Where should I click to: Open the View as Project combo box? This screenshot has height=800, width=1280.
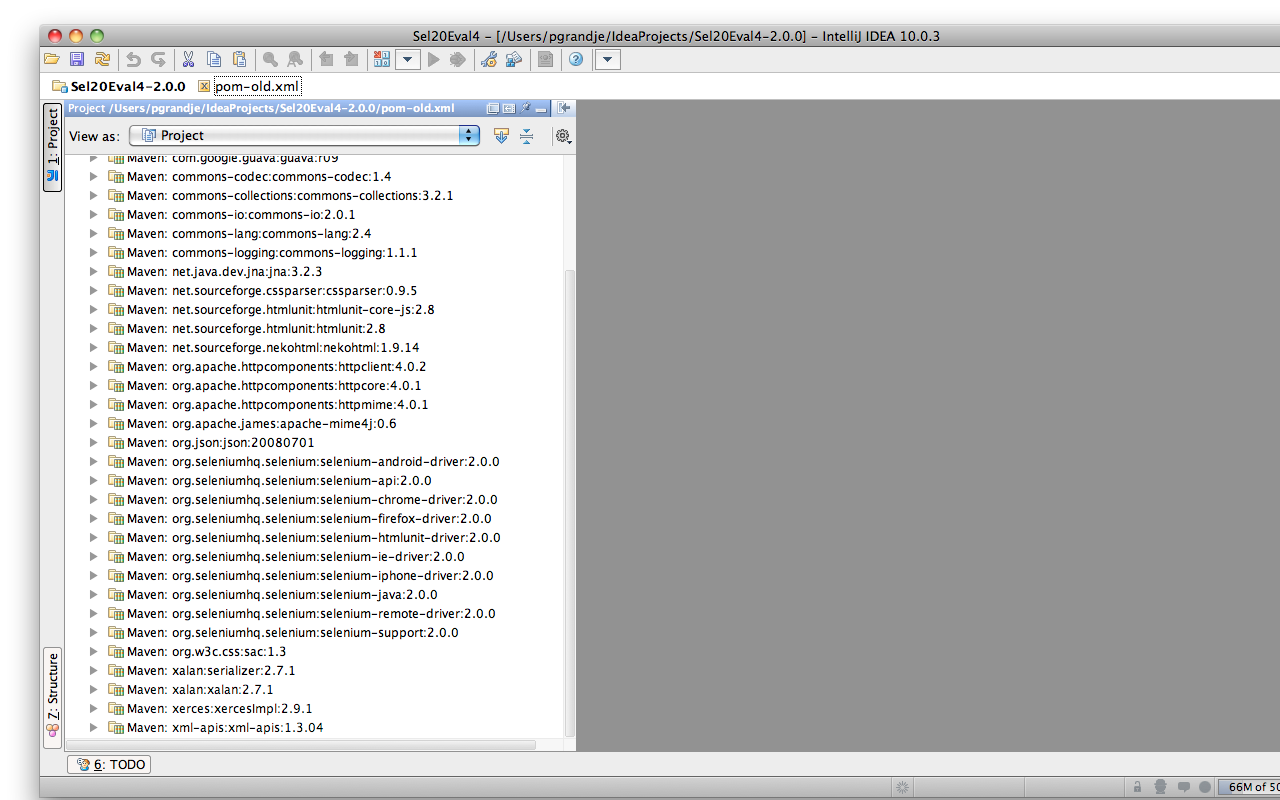(305, 135)
